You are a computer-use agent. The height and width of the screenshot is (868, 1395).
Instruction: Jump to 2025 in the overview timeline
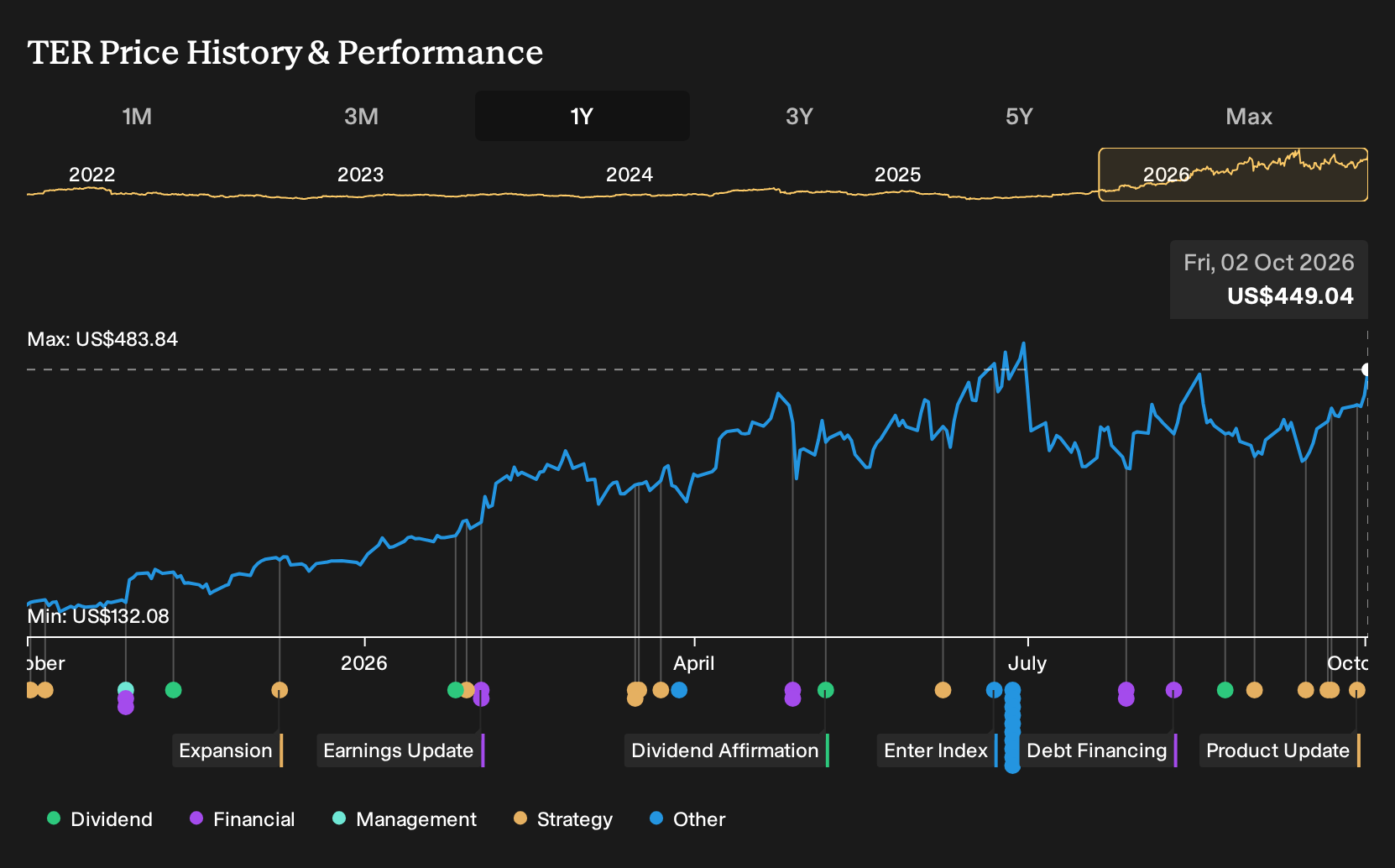coord(898,175)
